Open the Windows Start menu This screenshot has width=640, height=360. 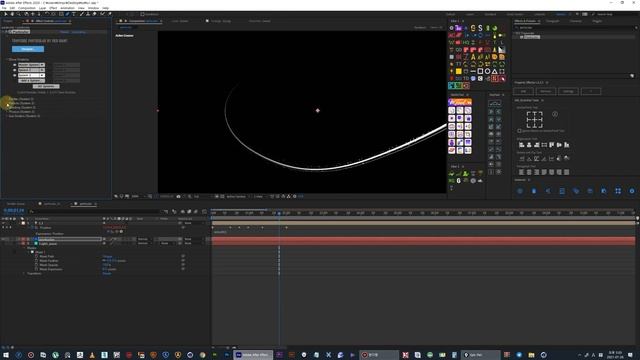click(x=6, y=355)
